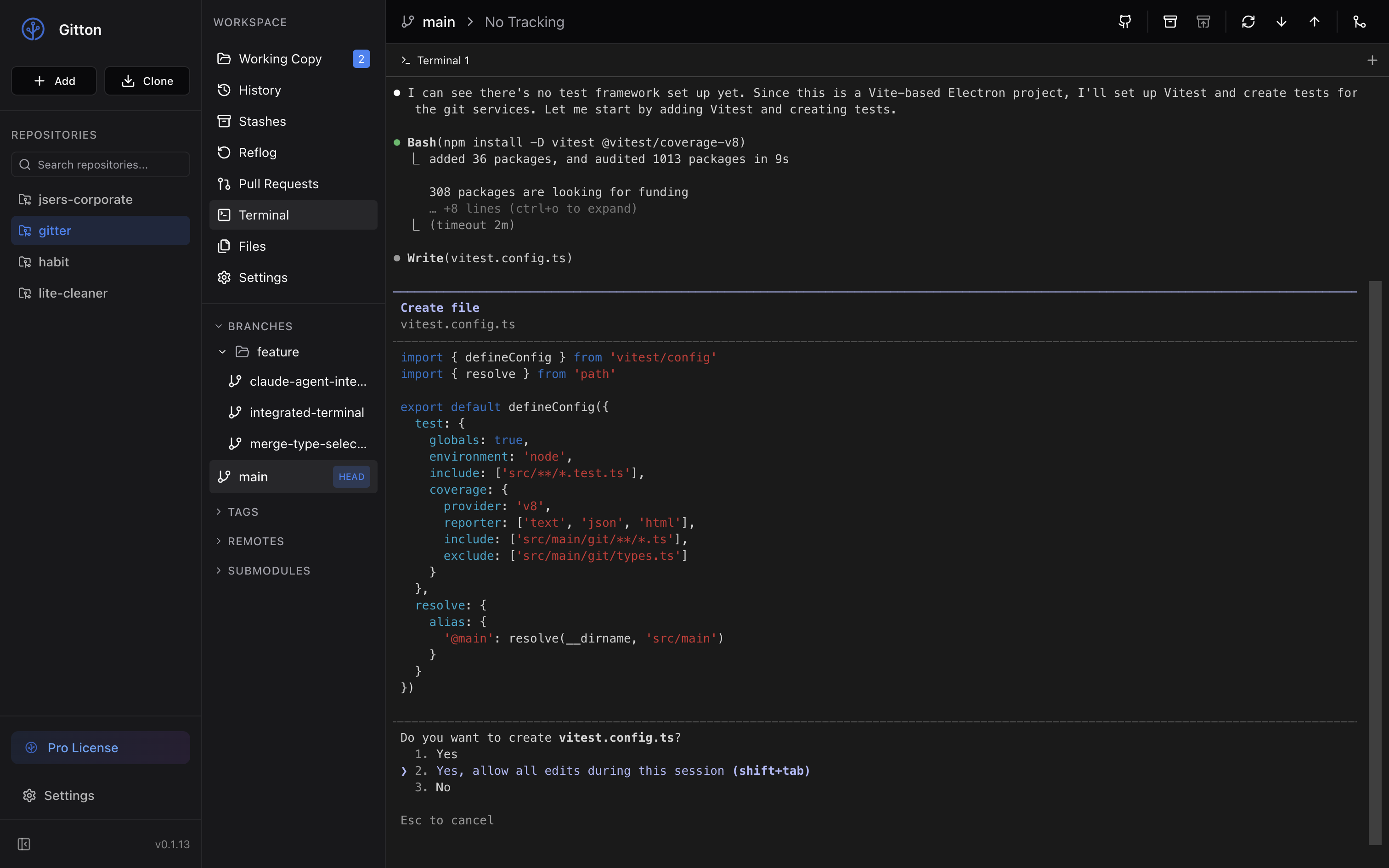Click the fetch refresh icon
This screenshot has width=1389, height=868.
tap(1248, 22)
